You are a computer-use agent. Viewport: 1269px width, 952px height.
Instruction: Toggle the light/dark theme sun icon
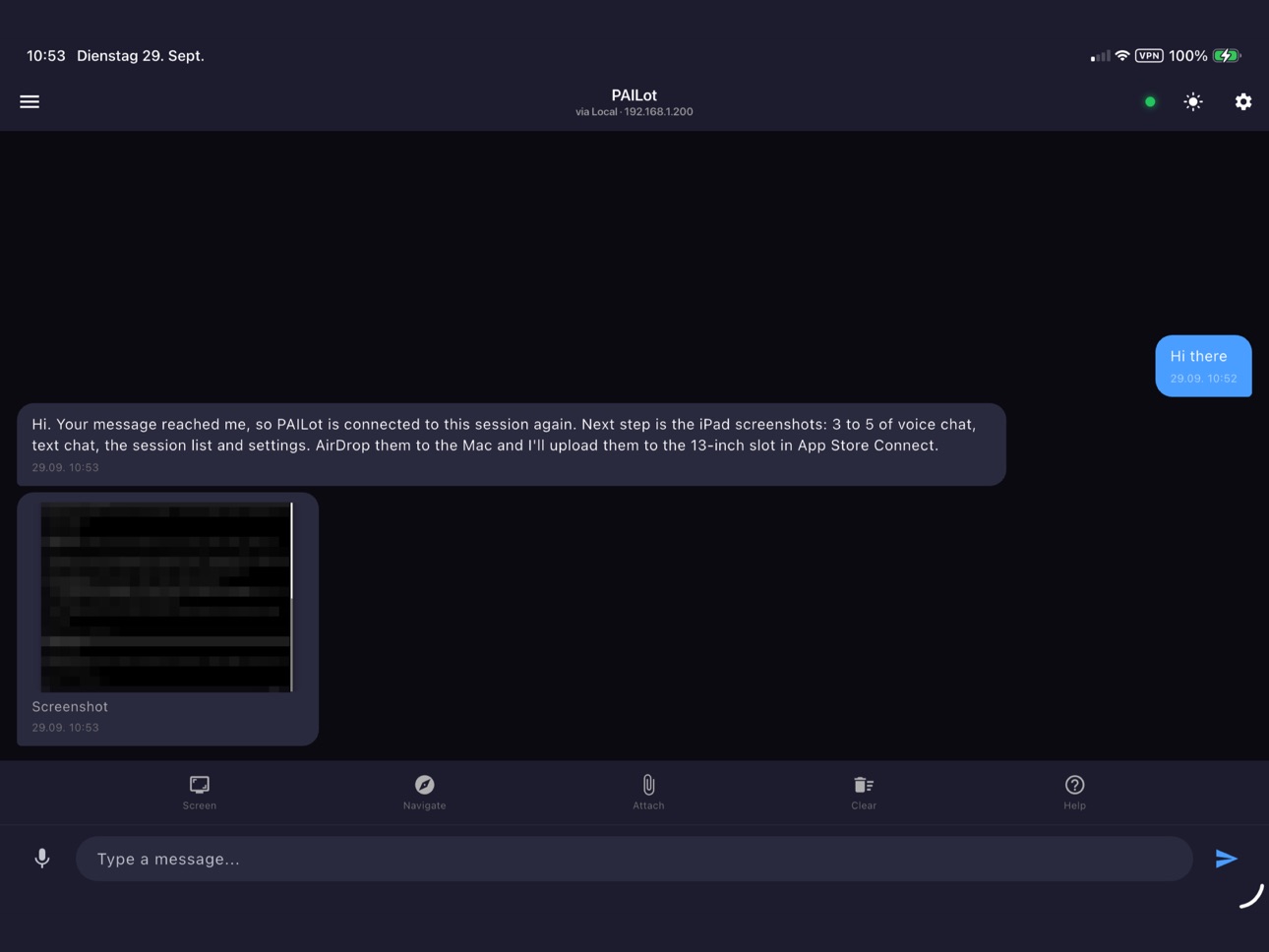1193,101
